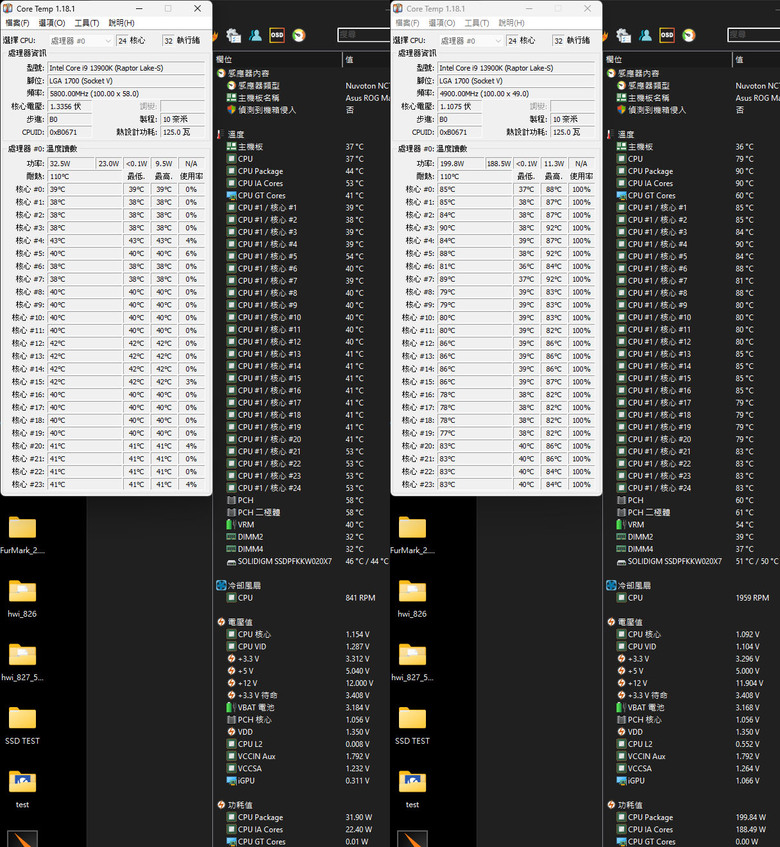Click the VRM icon on the 54 °C row
This screenshot has height=847, width=780.
point(620,525)
